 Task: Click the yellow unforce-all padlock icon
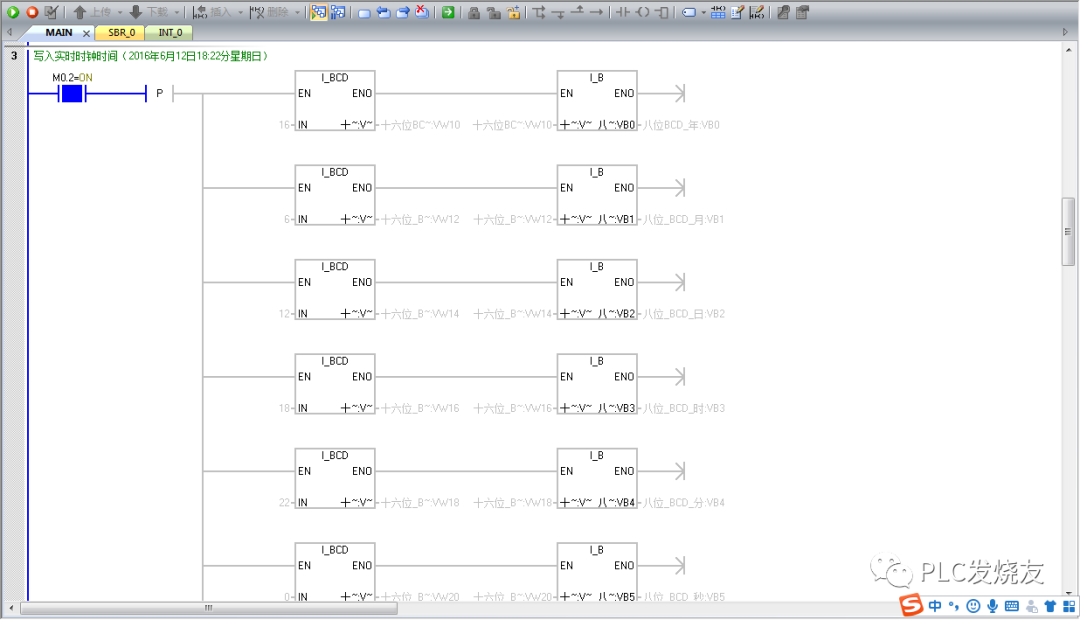point(514,12)
